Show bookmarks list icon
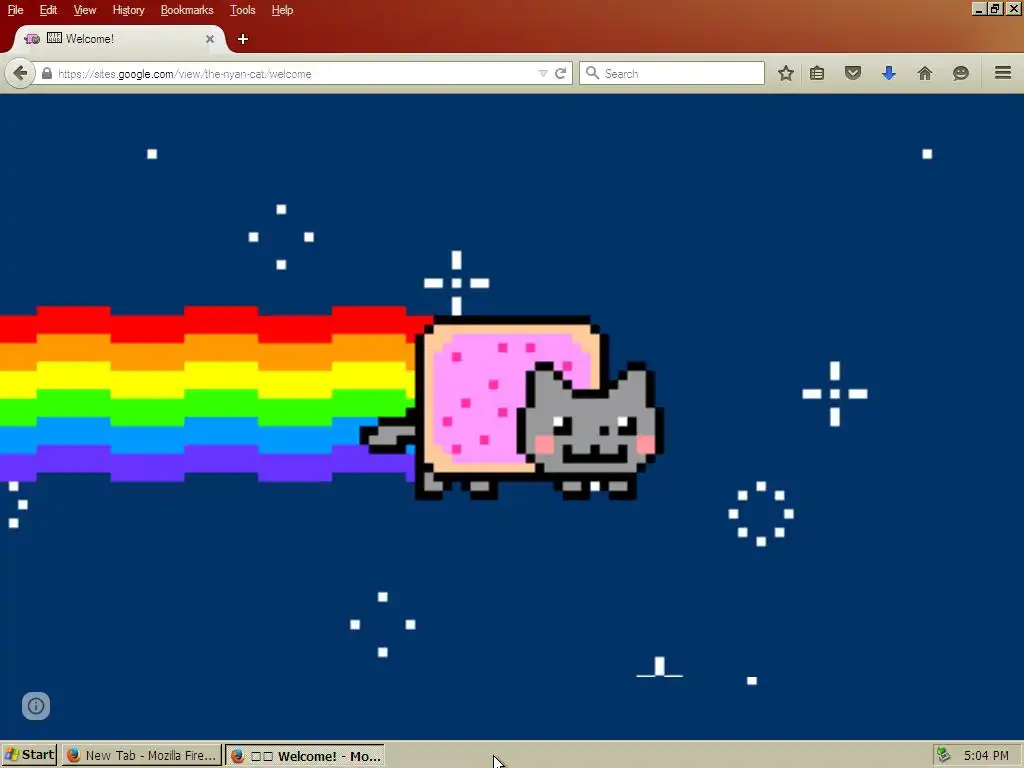1024x768 pixels. (x=817, y=73)
